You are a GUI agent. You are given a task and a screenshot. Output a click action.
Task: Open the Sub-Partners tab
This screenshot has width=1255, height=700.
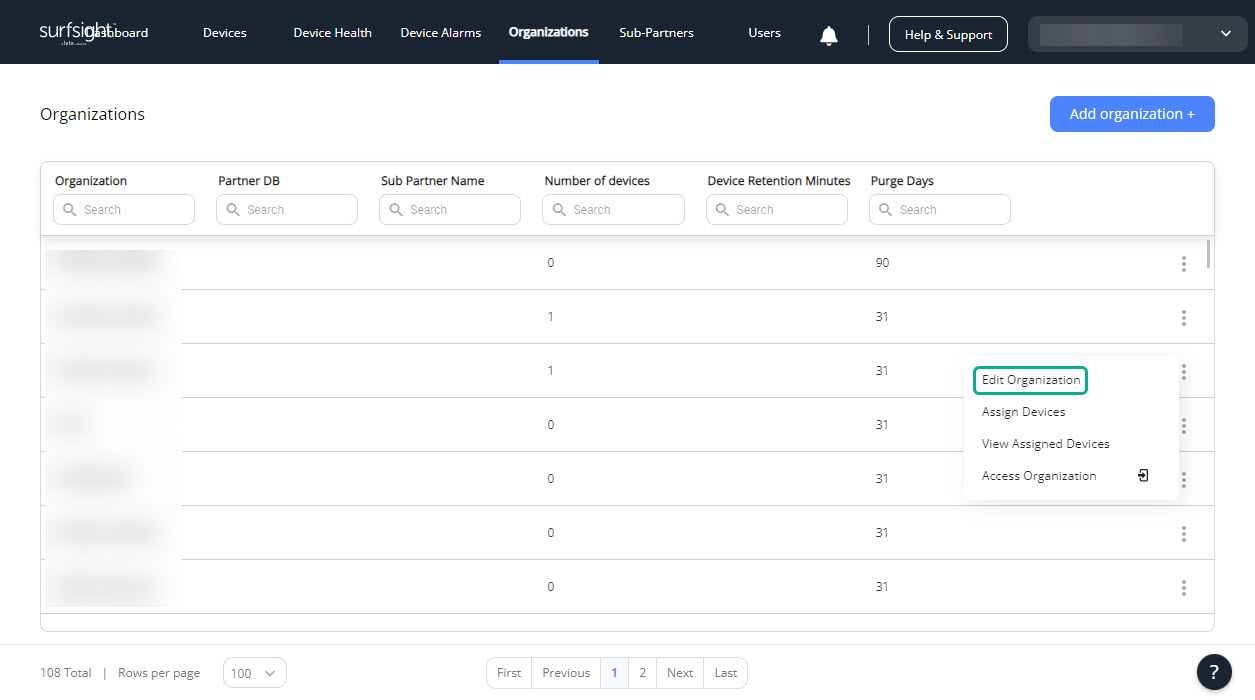click(656, 33)
